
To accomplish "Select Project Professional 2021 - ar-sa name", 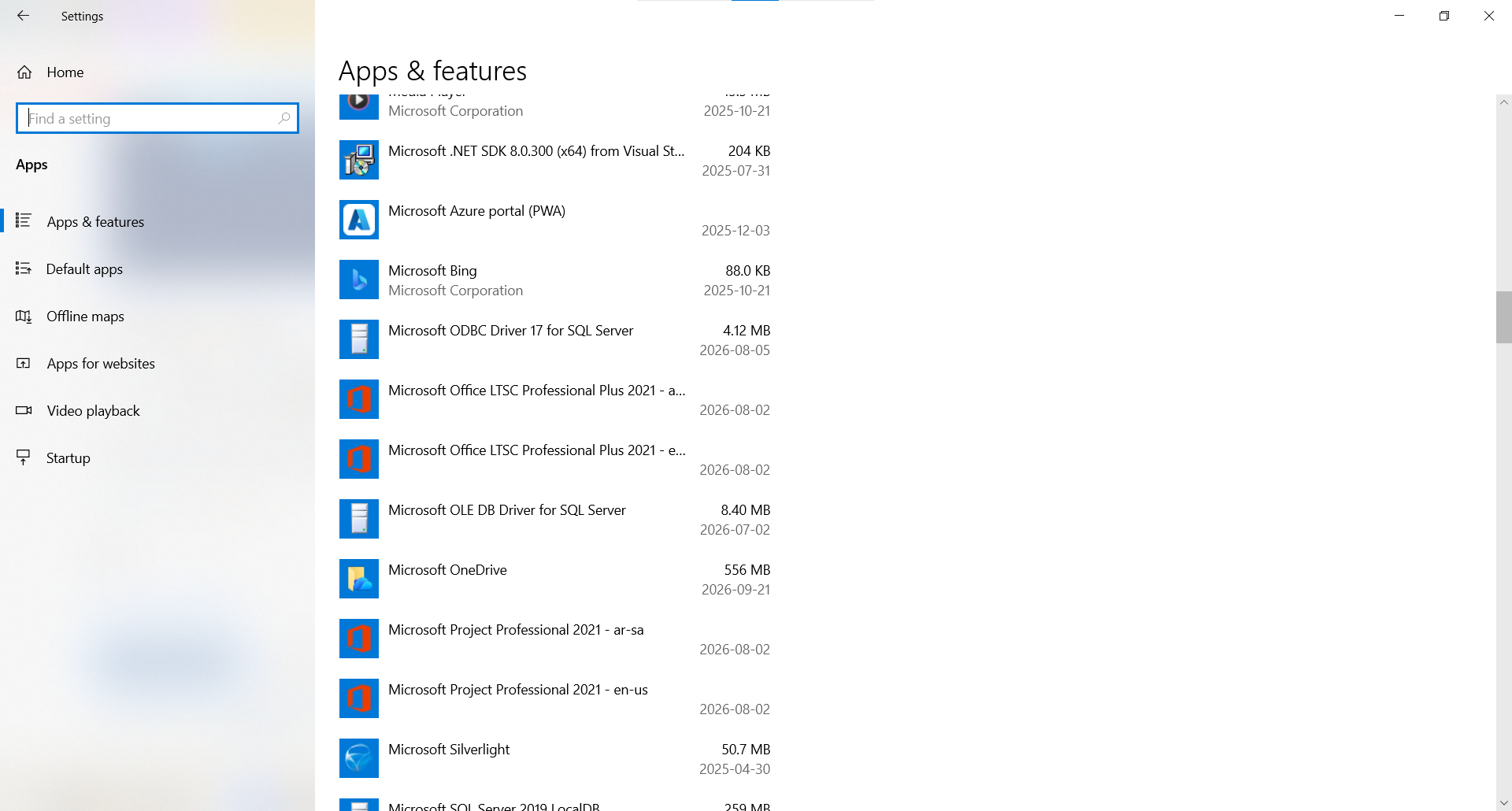I will point(516,630).
